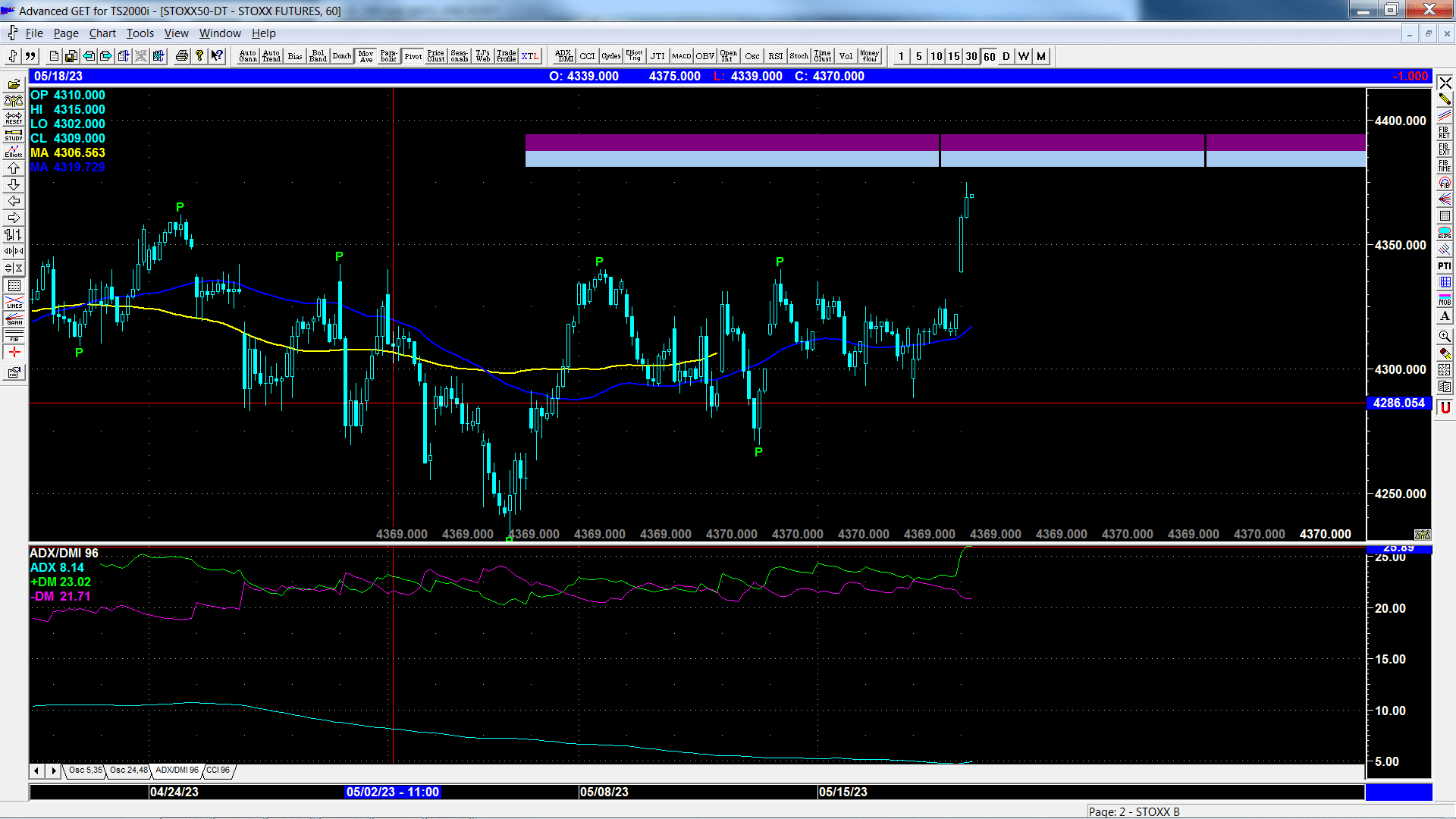Click the blue block on date axis
Screen dimensions: 1456x819
tap(1398, 792)
